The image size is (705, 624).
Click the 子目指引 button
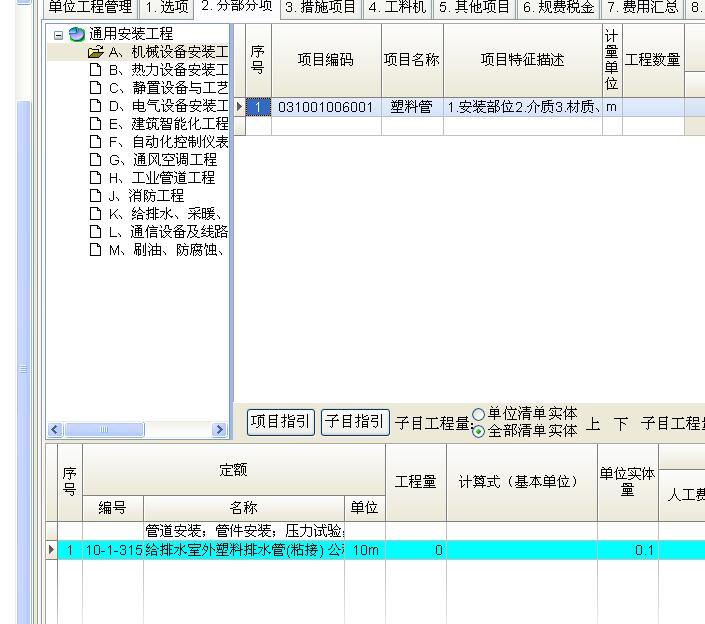pyautogui.click(x=355, y=422)
